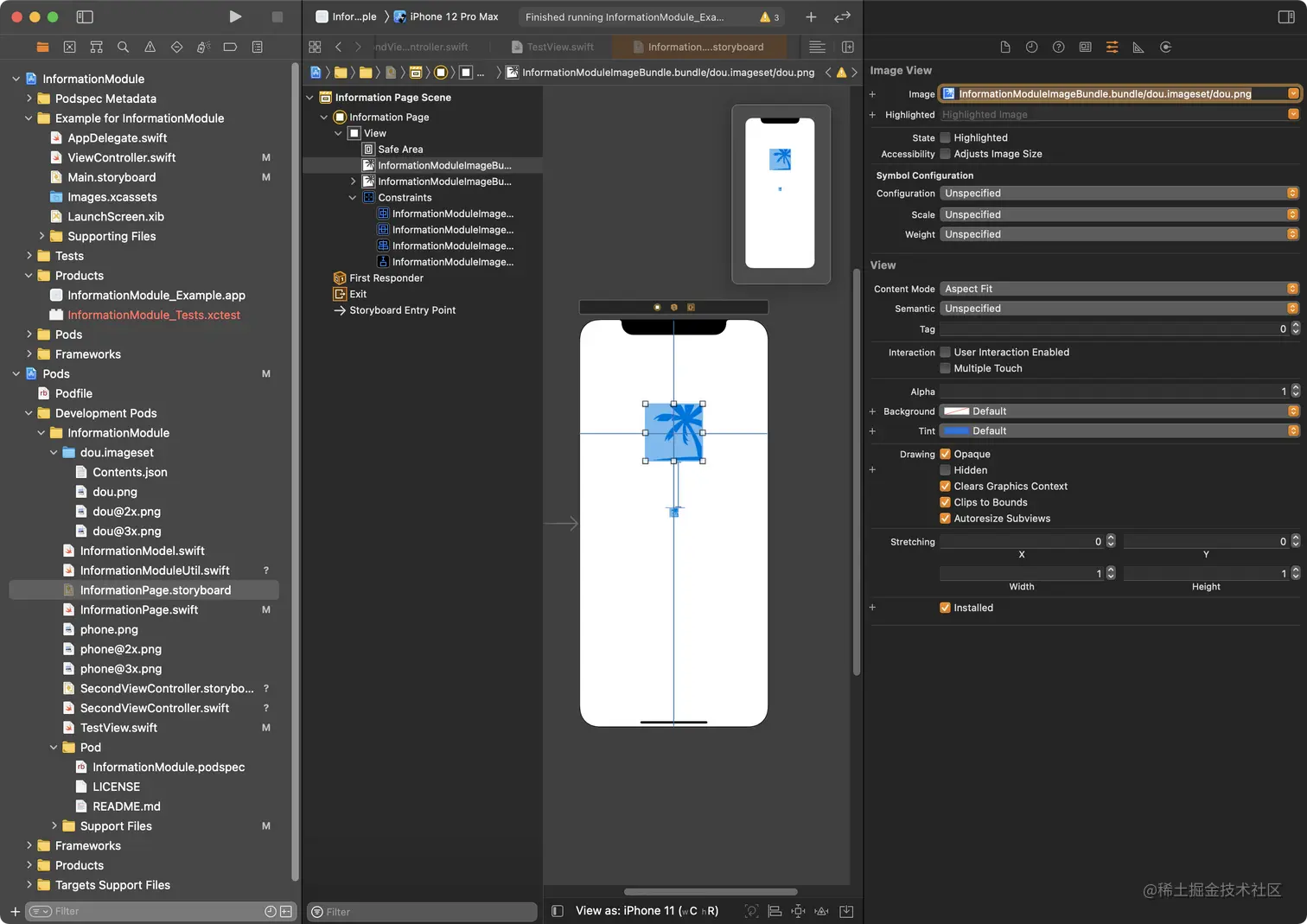Open the related items grid menu
This screenshot has width=1307, height=924.
pyautogui.click(x=315, y=47)
